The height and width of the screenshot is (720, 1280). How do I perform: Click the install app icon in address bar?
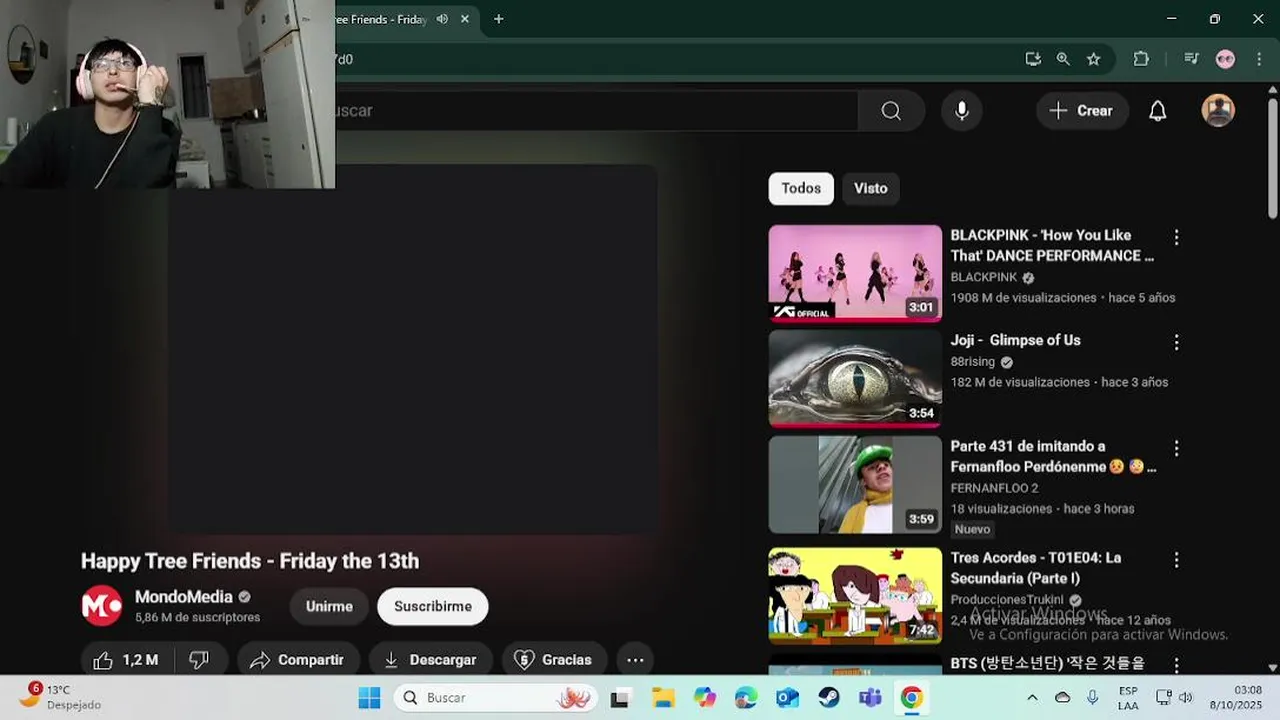1033,59
